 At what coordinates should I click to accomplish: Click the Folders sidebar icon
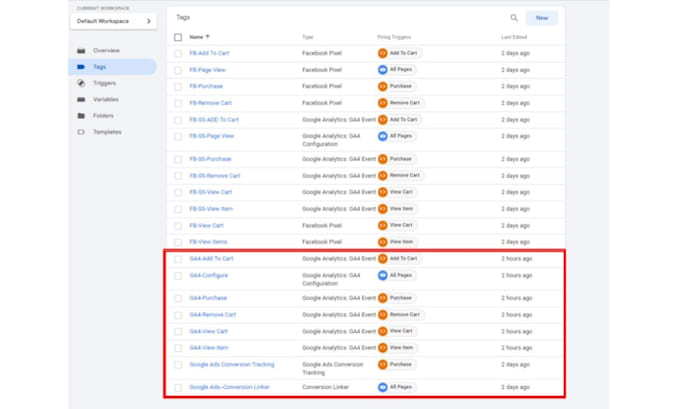coord(81,116)
